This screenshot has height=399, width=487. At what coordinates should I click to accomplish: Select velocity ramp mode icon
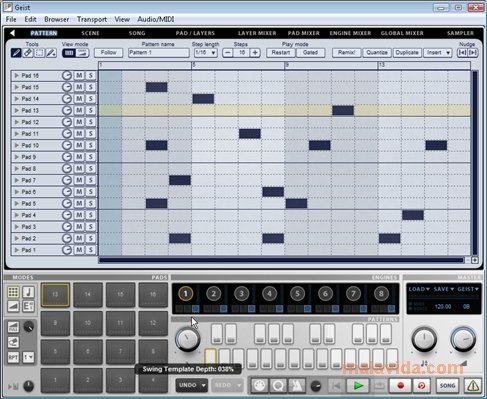click(x=13, y=306)
